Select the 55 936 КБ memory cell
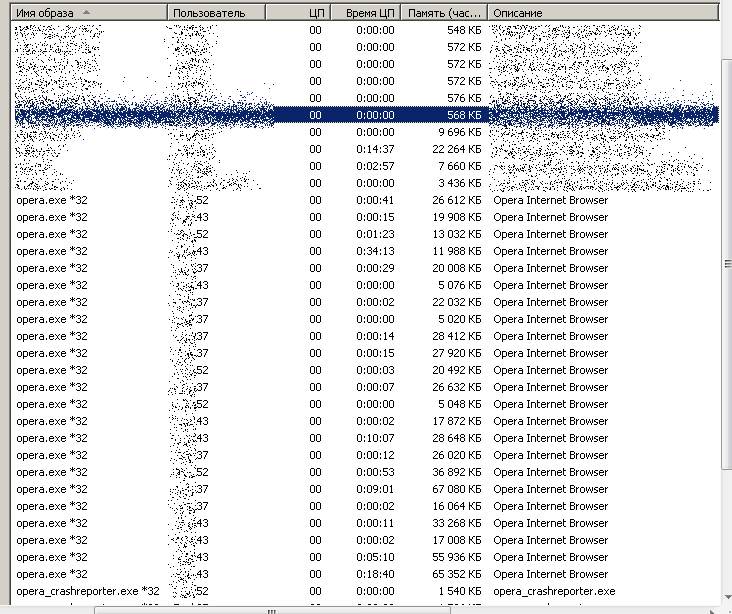Image resolution: width=732 pixels, height=614 pixels. click(457, 557)
